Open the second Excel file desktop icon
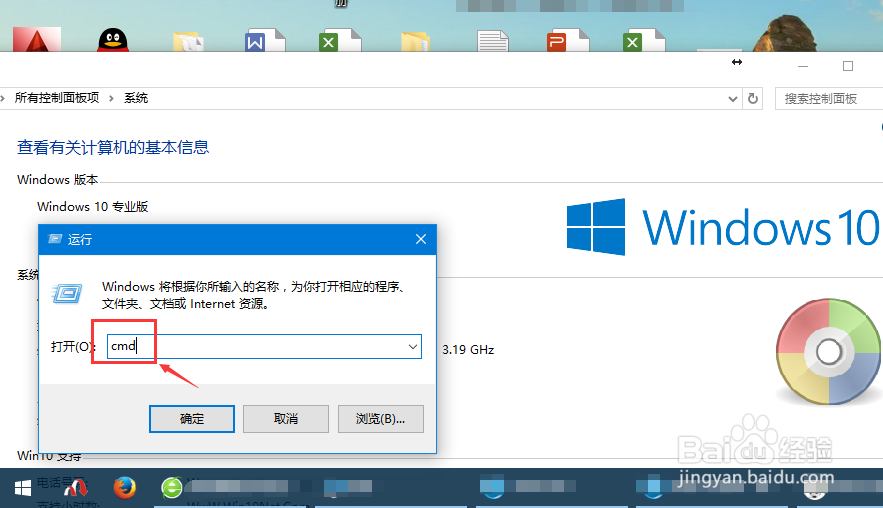This screenshot has width=883, height=508. click(644, 41)
